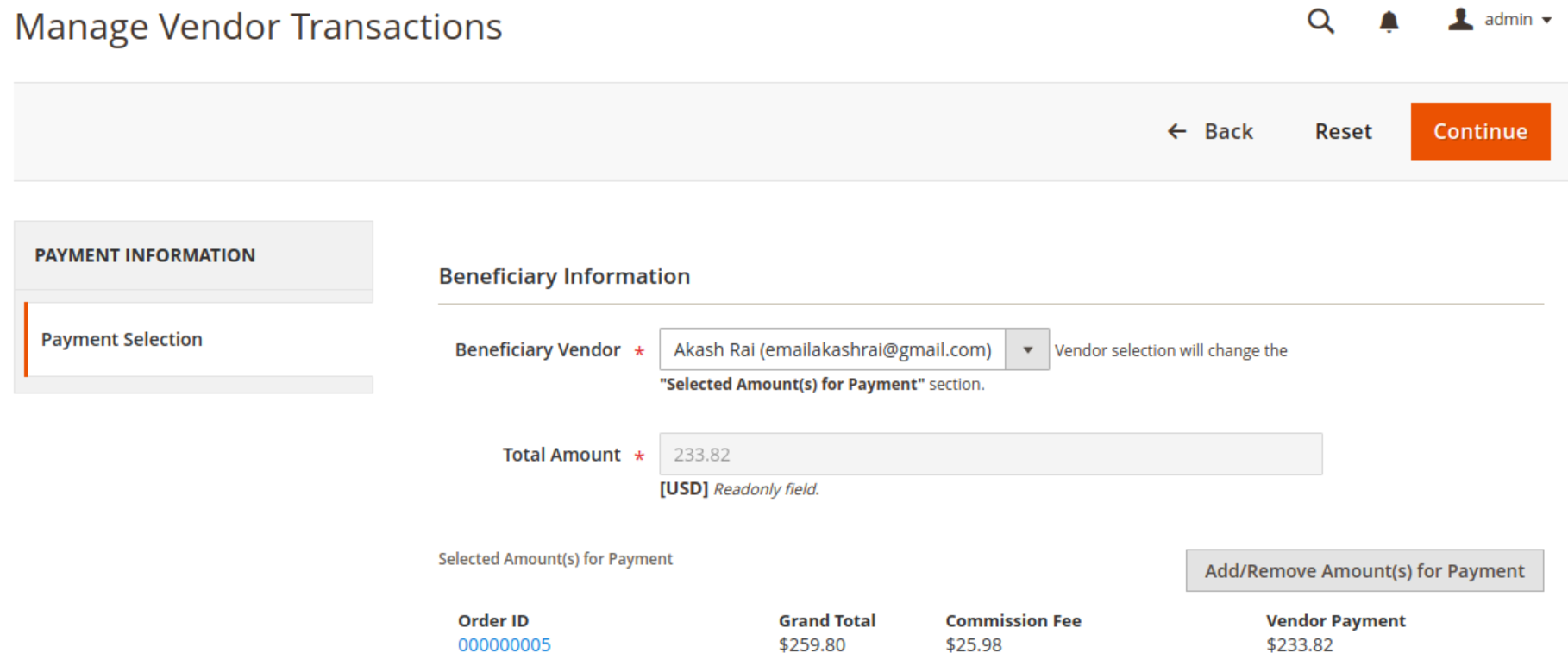This screenshot has height=666, width=1568.
Task: Click the Total Amount readonly field
Action: tap(990, 455)
